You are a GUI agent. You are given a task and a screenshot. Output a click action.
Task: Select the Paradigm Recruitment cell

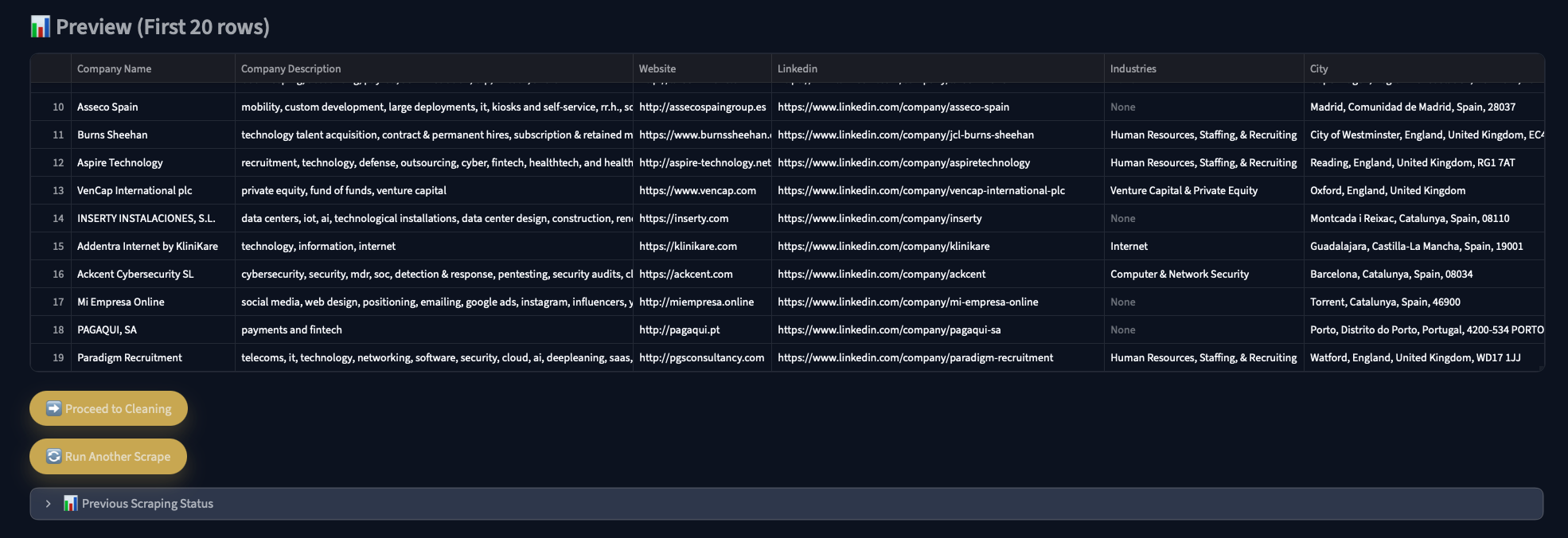click(153, 357)
